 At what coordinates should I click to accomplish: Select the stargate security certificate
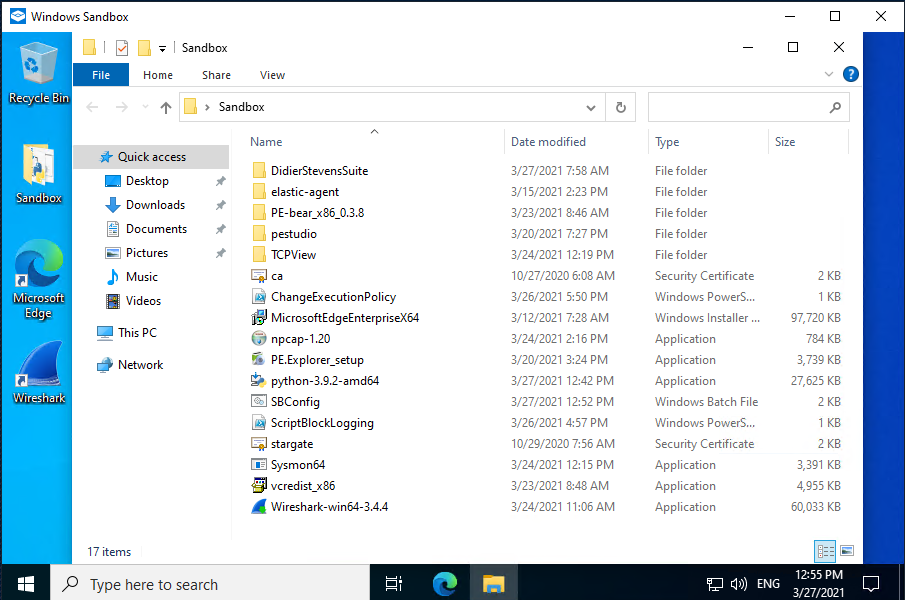(291, 444)
